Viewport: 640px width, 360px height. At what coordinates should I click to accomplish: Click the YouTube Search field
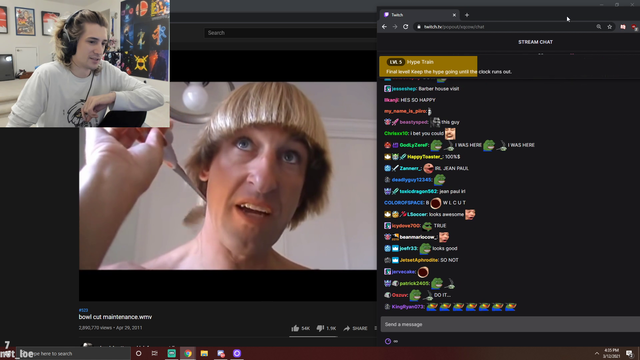290,33
